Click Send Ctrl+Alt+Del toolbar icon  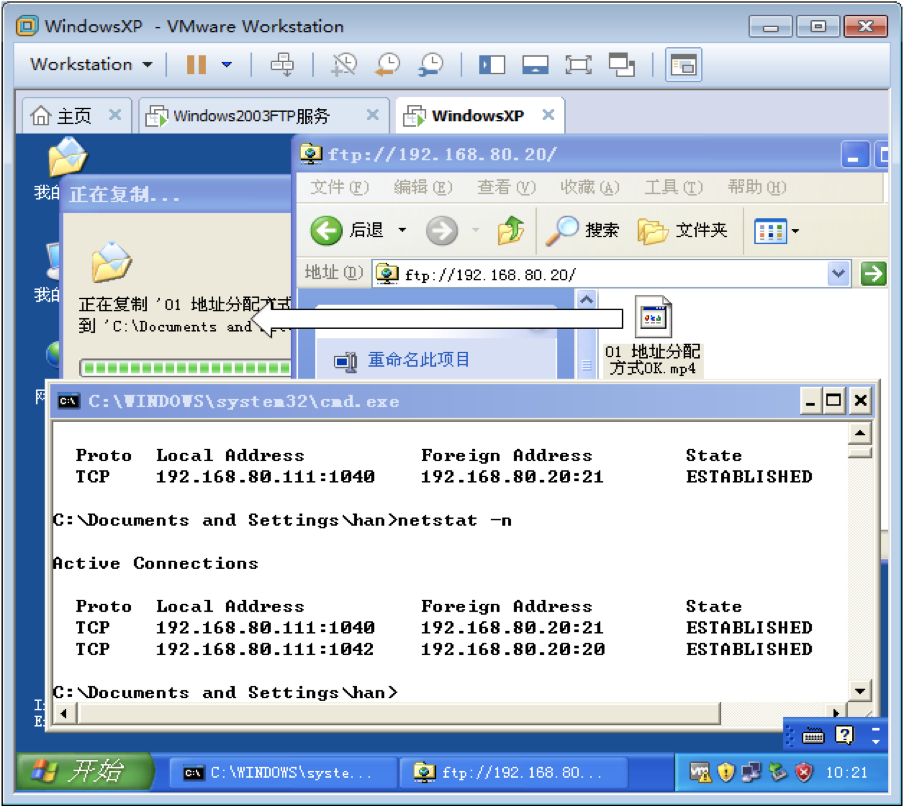point(282,64)
